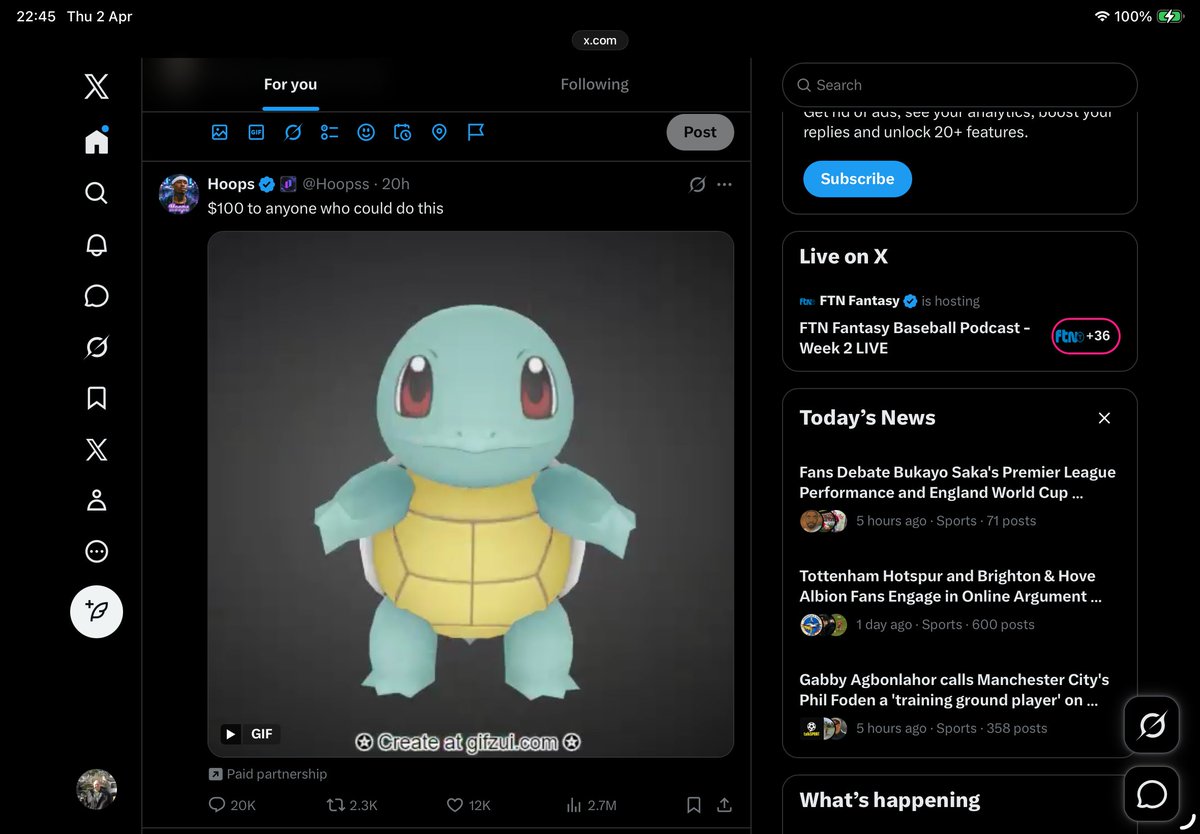Image resolution: width=1200 pixels, height=834 pixels.
Task: Like the Hoops post with 12K likes
Action: tap(468, 805)
